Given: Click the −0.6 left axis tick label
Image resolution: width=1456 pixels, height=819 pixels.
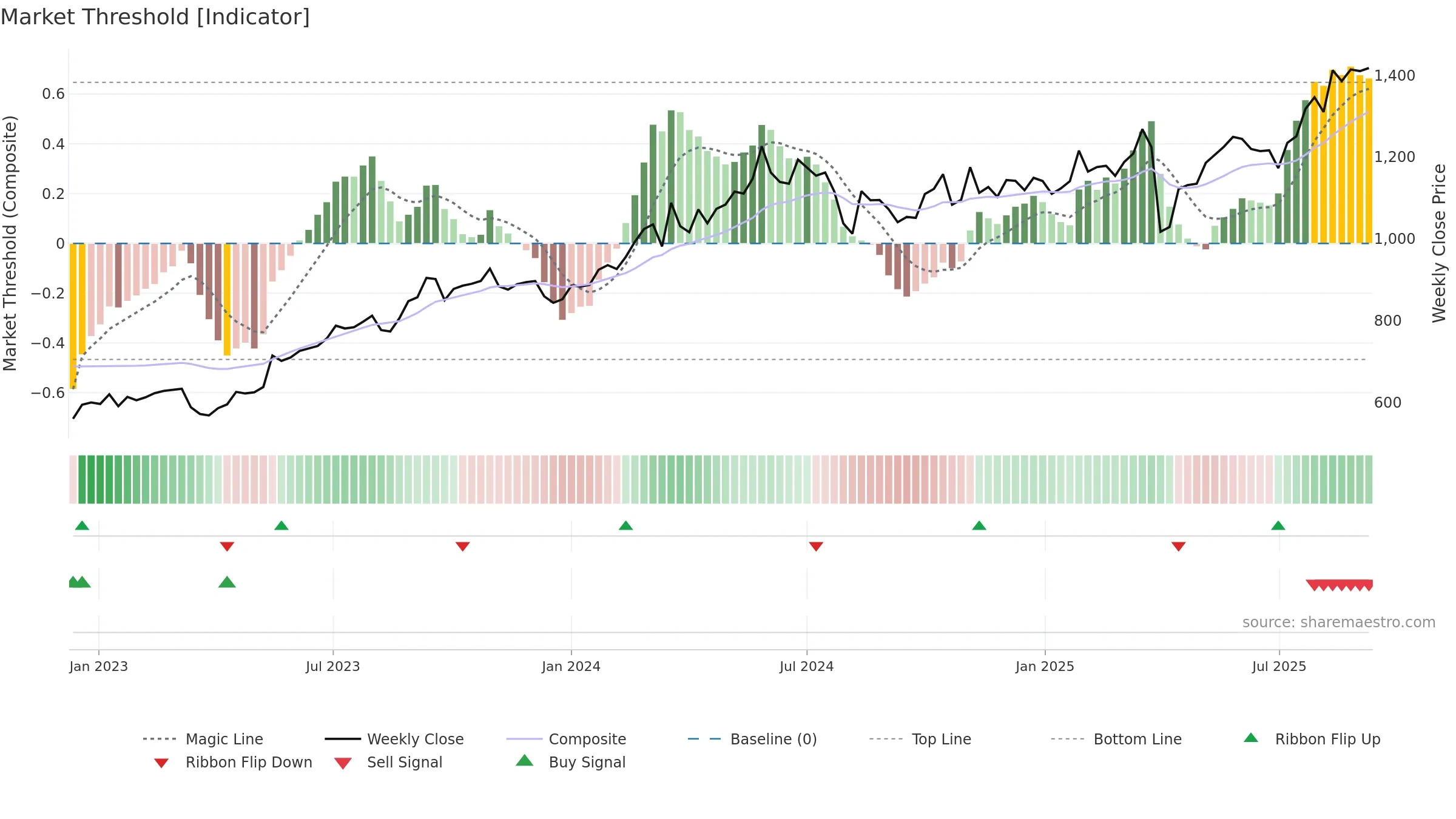Looking at the screenshot, I should [x=48, y=393].
